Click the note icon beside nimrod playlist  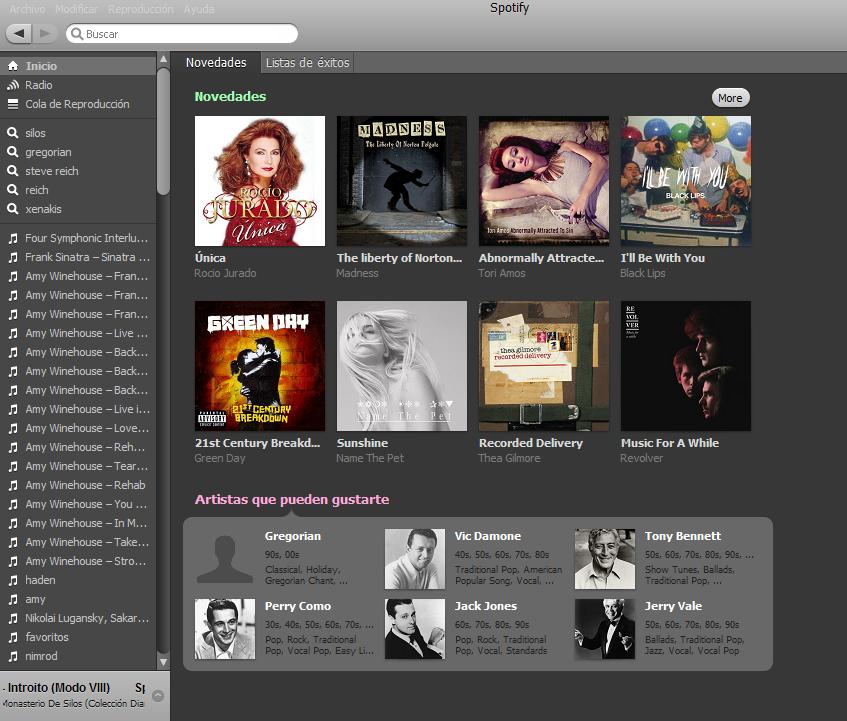point(13,656)
